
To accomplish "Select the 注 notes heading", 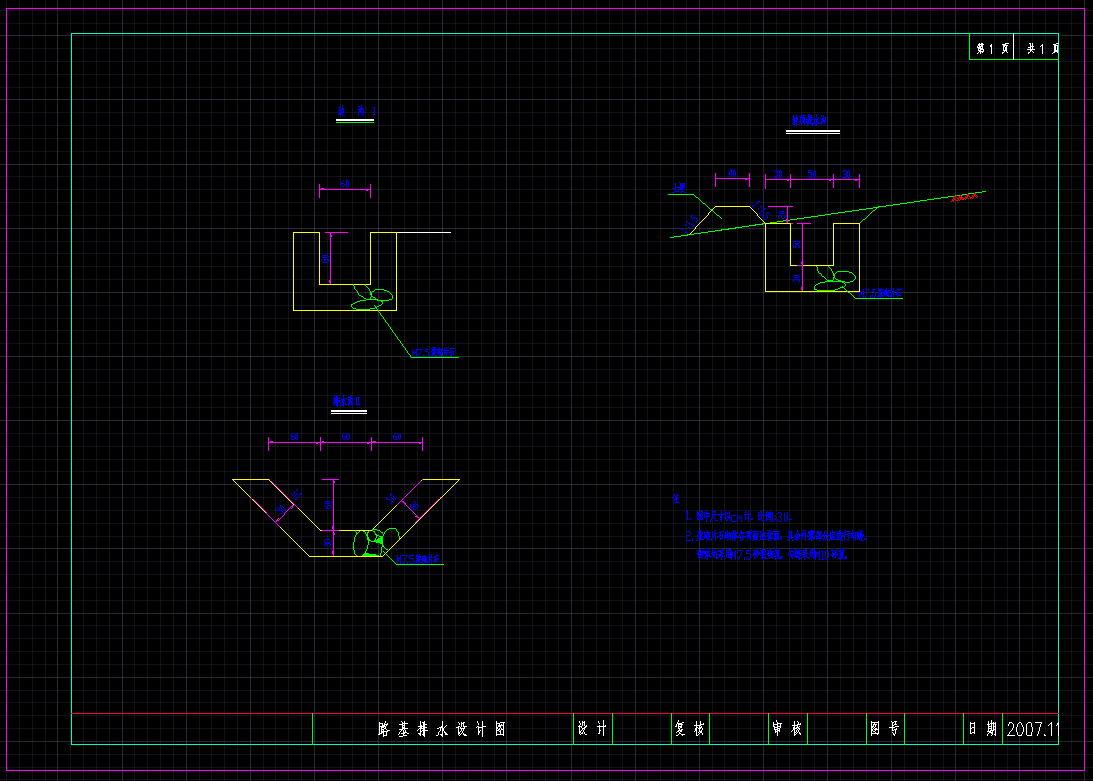I will tap(677, 498).
